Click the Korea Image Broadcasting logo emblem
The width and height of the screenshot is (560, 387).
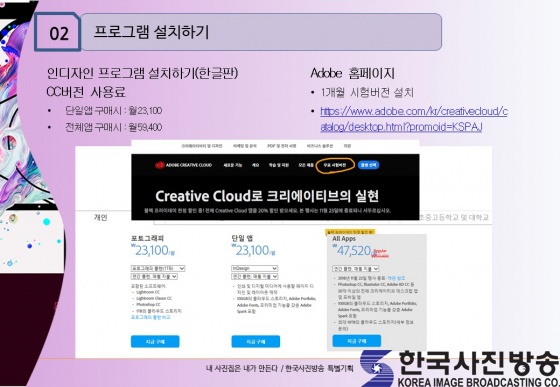point(376,368)
